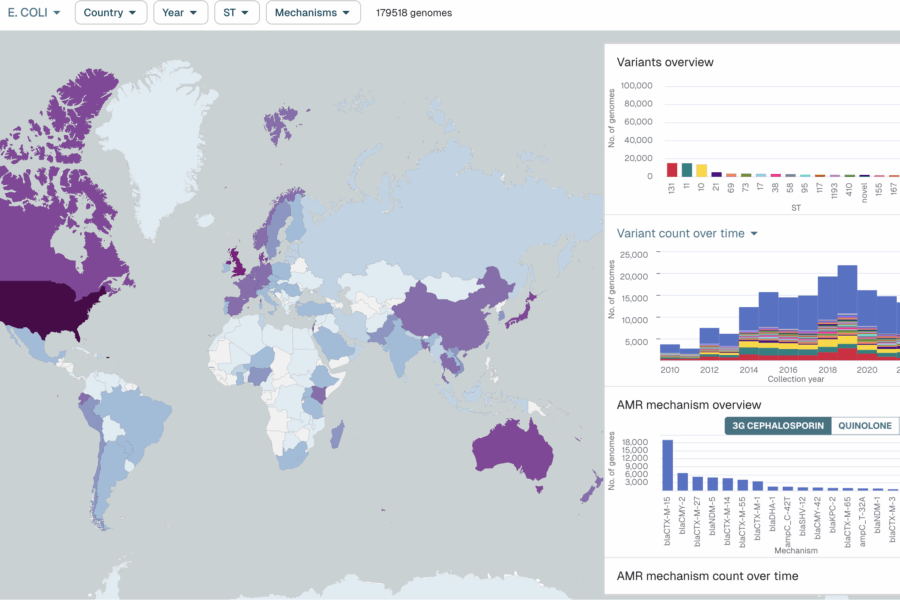This screenshot has height=600, width=900.
Task: Expand the Year filter dropdown
Action: (x=181, y=13)
